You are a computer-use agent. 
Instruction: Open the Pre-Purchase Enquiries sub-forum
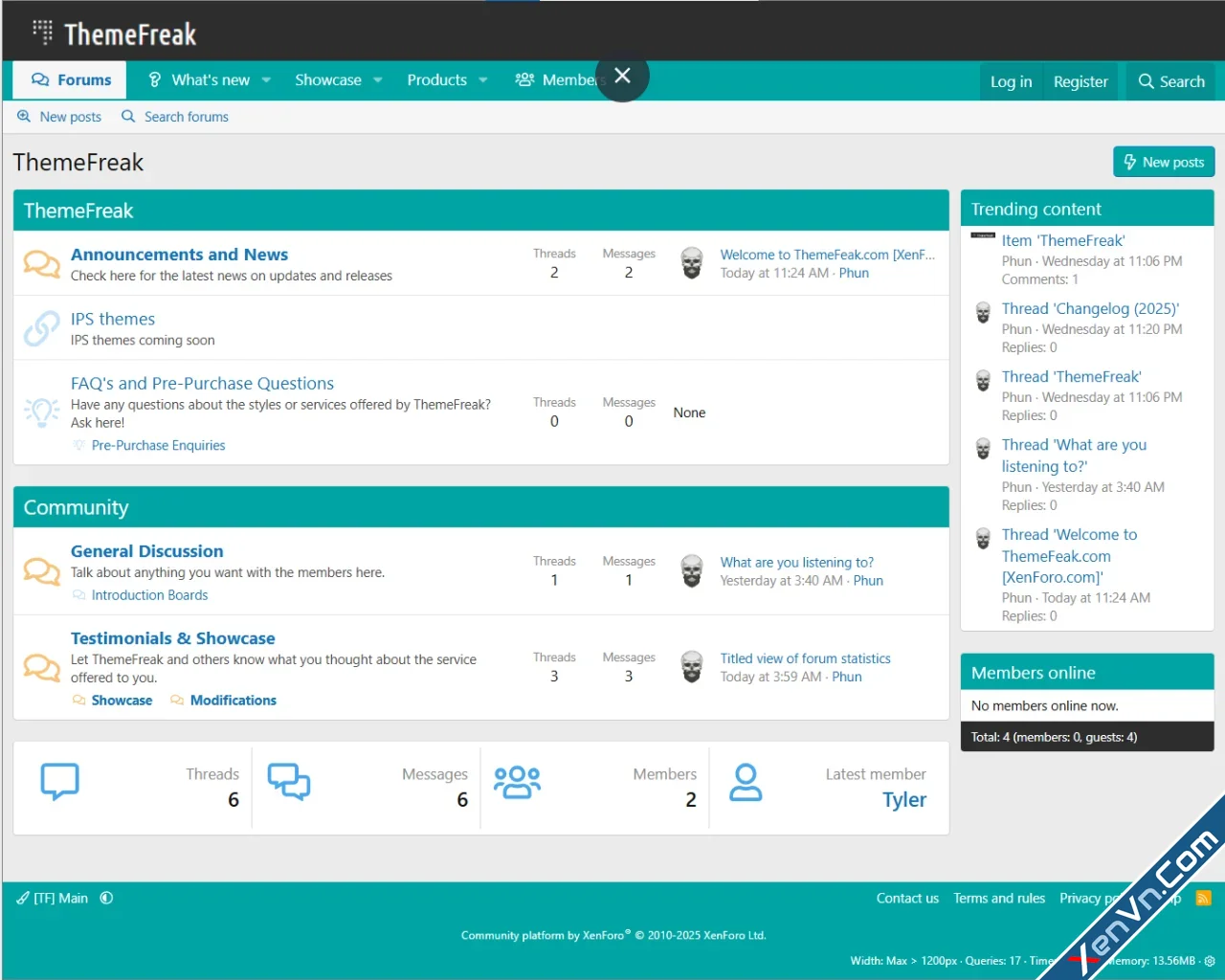(158, 445)
